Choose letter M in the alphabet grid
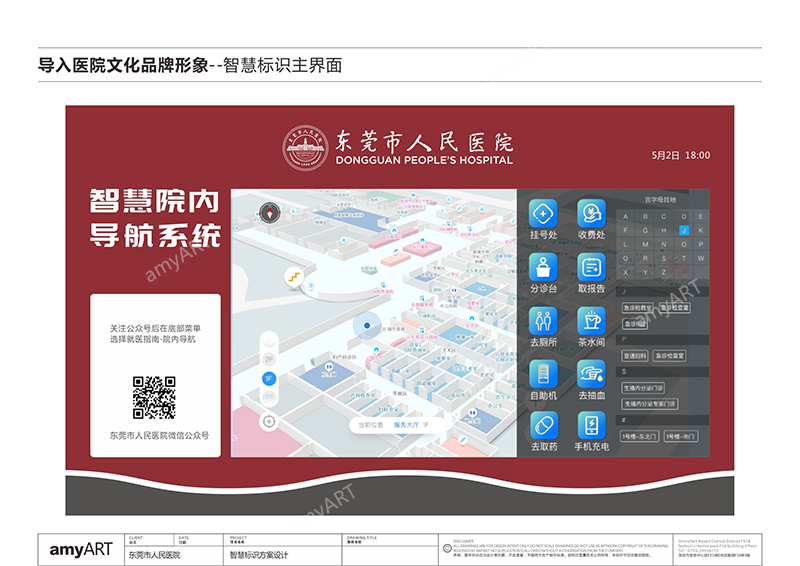Image resolution: width=800 pixels, height=566 pixels. (645, 244)
